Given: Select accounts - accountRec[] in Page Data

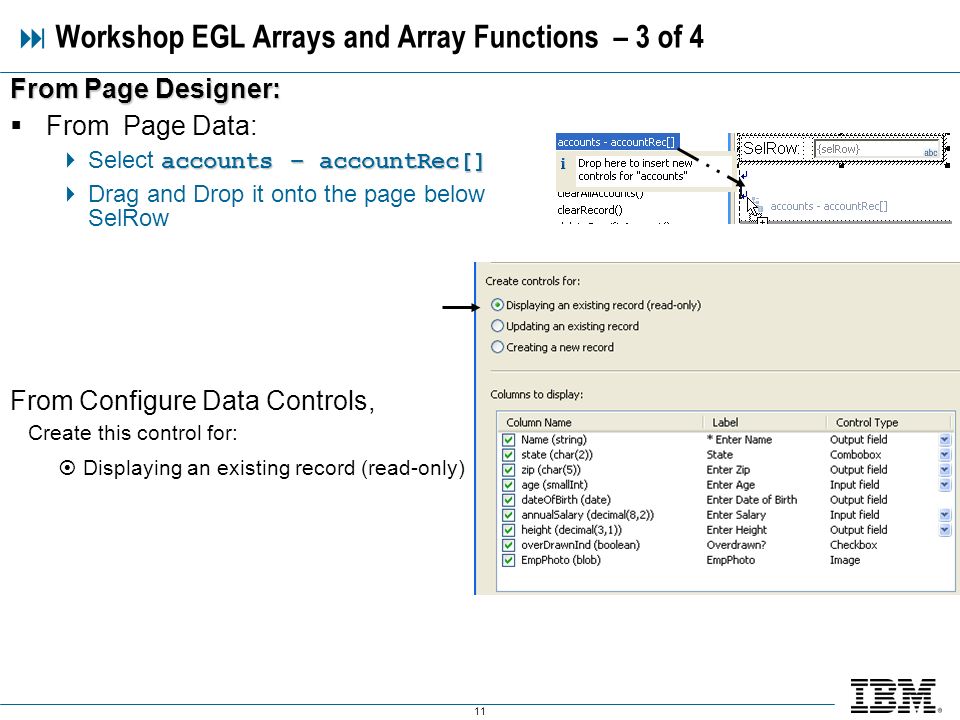Looking at the screenshot, I should point(617,142).
